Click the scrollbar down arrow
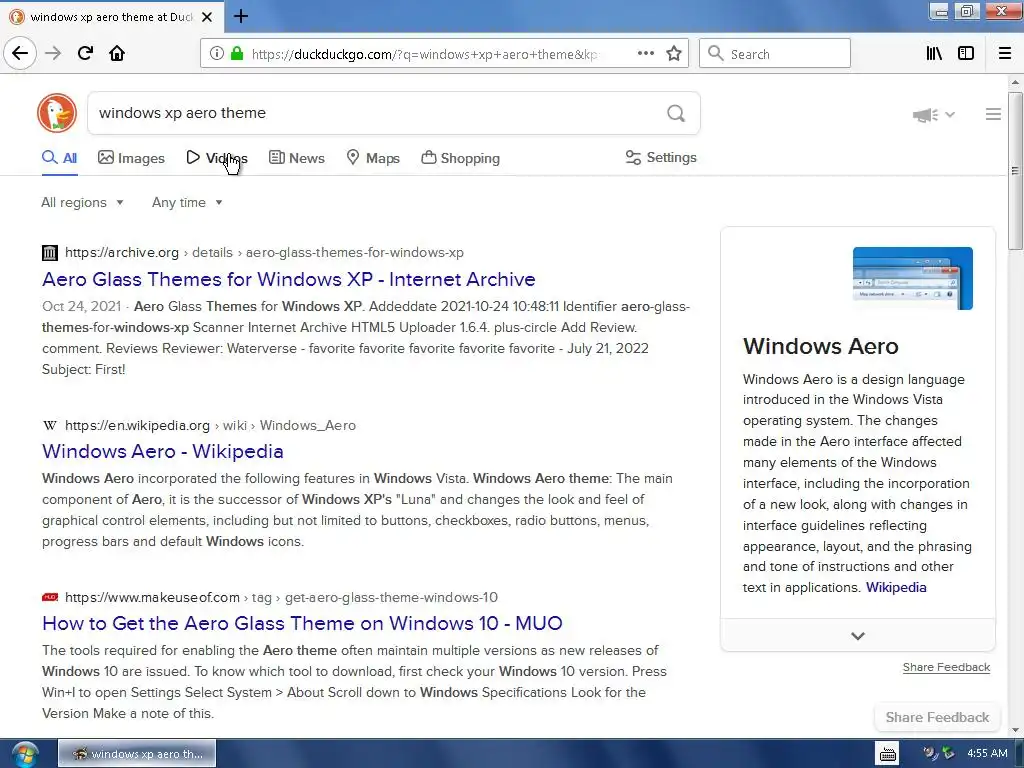The height and width of the screenshot is (768, 1024). tap(1014, 729)
